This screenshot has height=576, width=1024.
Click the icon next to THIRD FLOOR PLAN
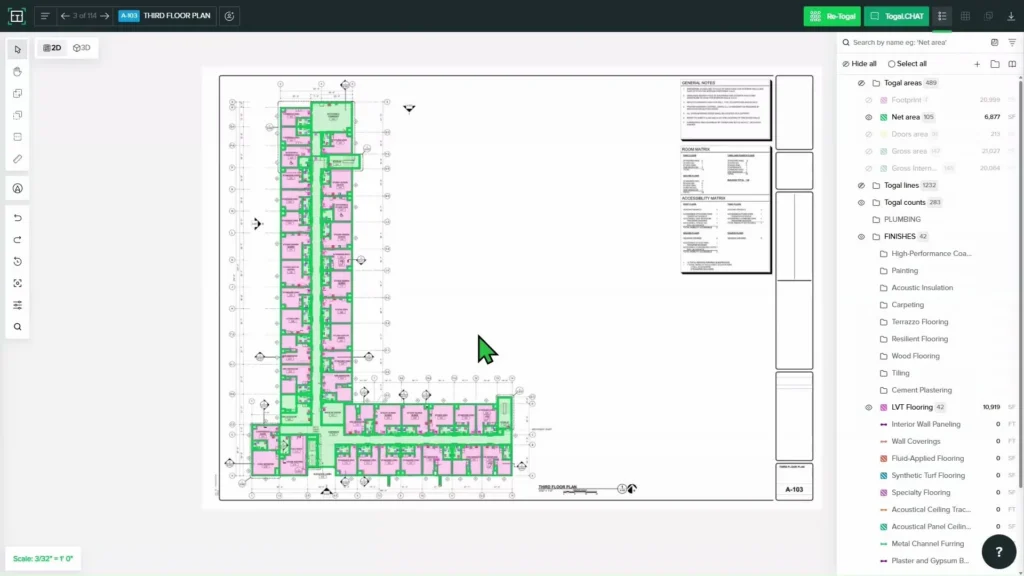point(229,16)
